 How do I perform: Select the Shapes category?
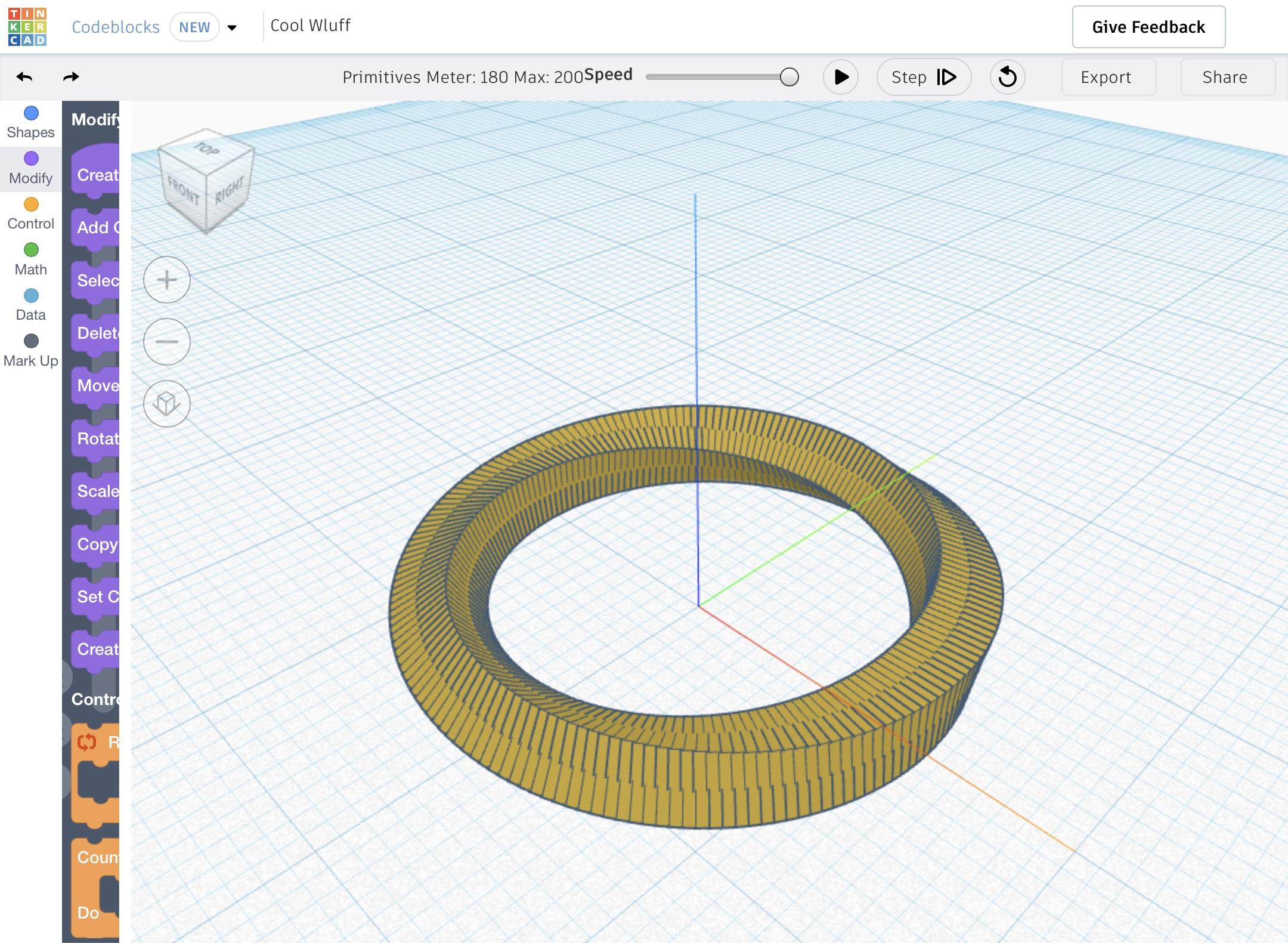click(31, 122)
